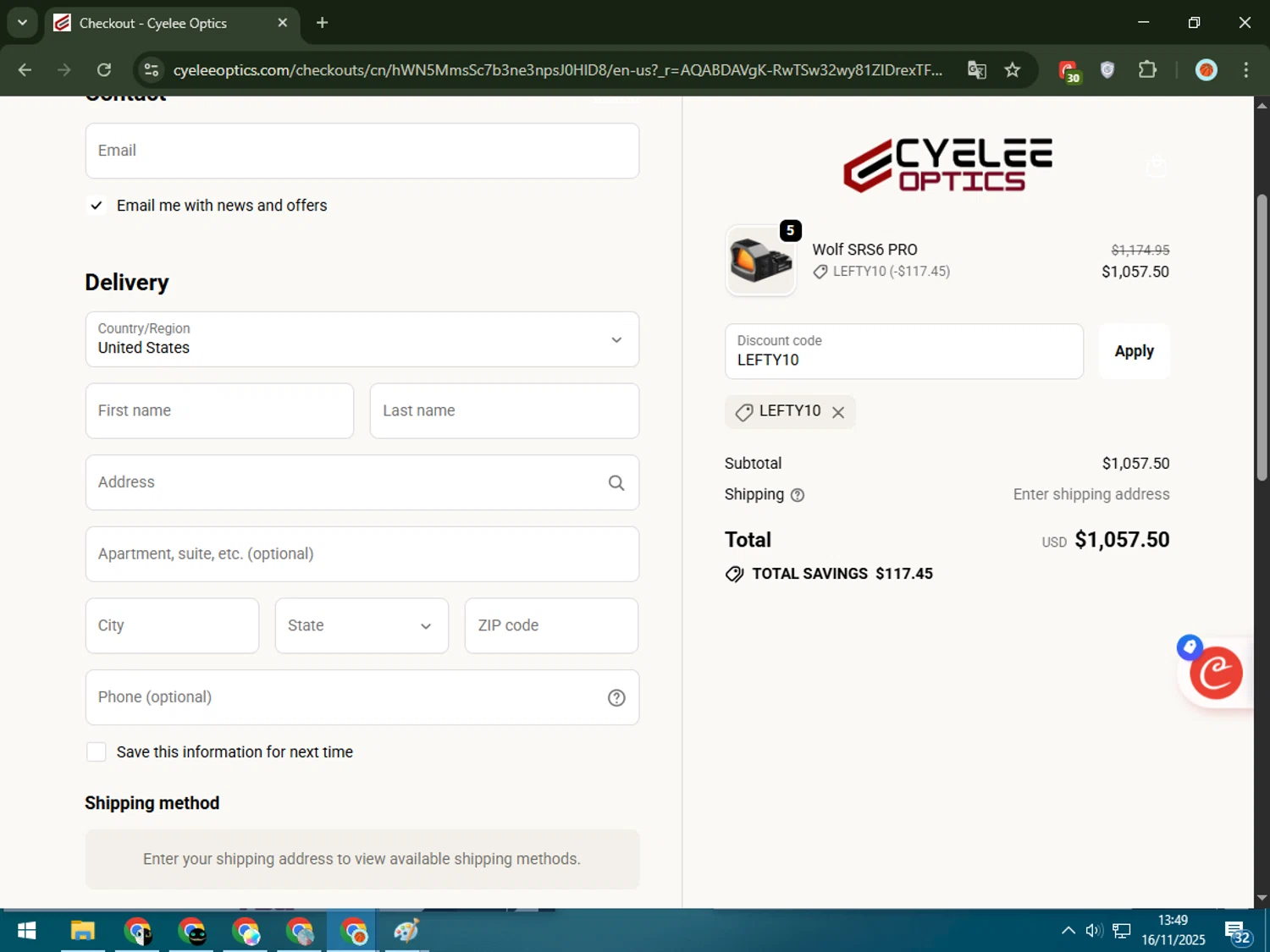Click the shipping info question mark
The height and width of the screenshot is (952, 1270).
click(x=798, y=496)
